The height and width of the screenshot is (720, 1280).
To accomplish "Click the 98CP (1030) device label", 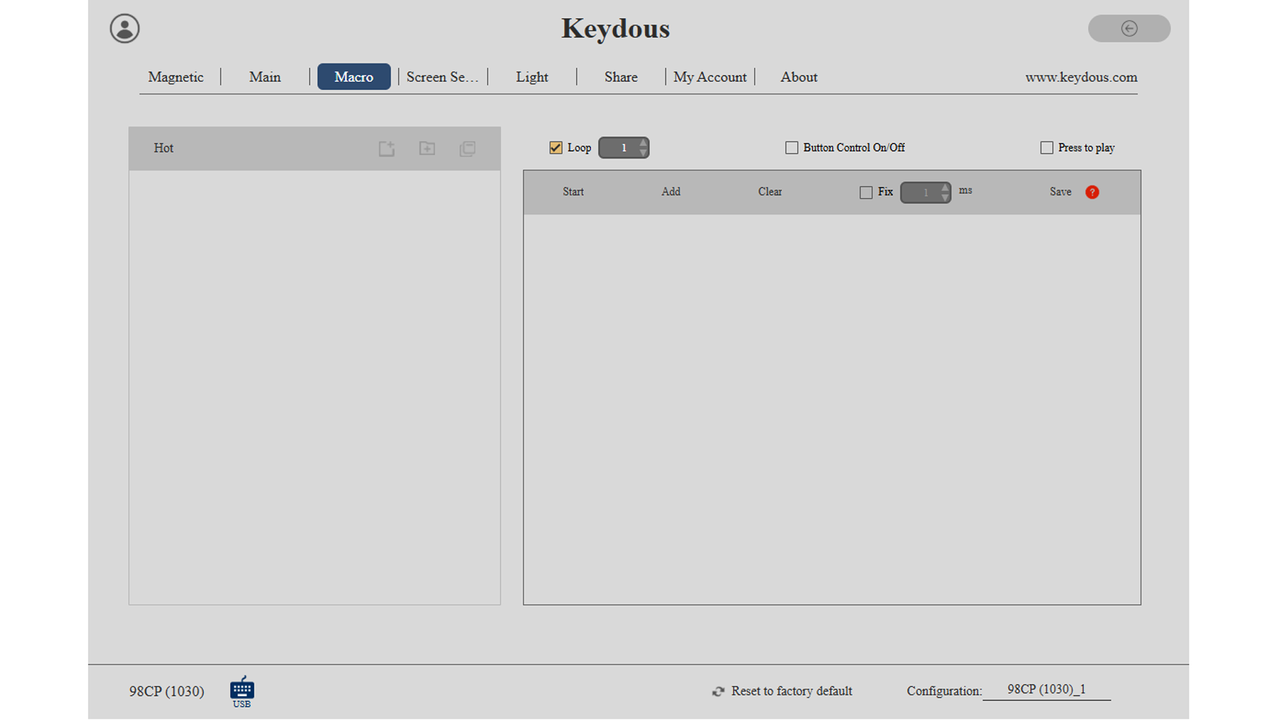I will [167, 691].
